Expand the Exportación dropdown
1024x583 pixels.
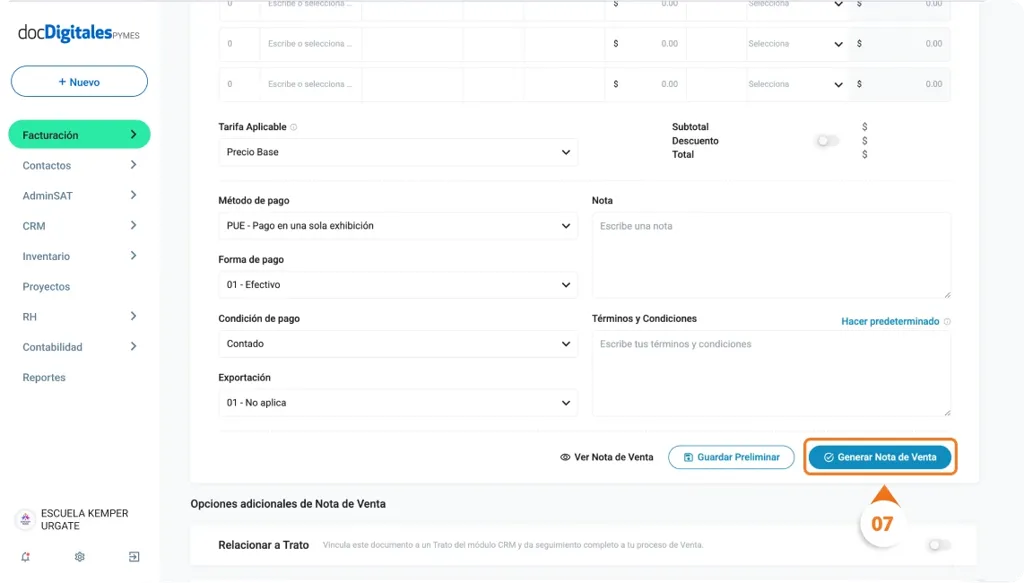point(396,402)
